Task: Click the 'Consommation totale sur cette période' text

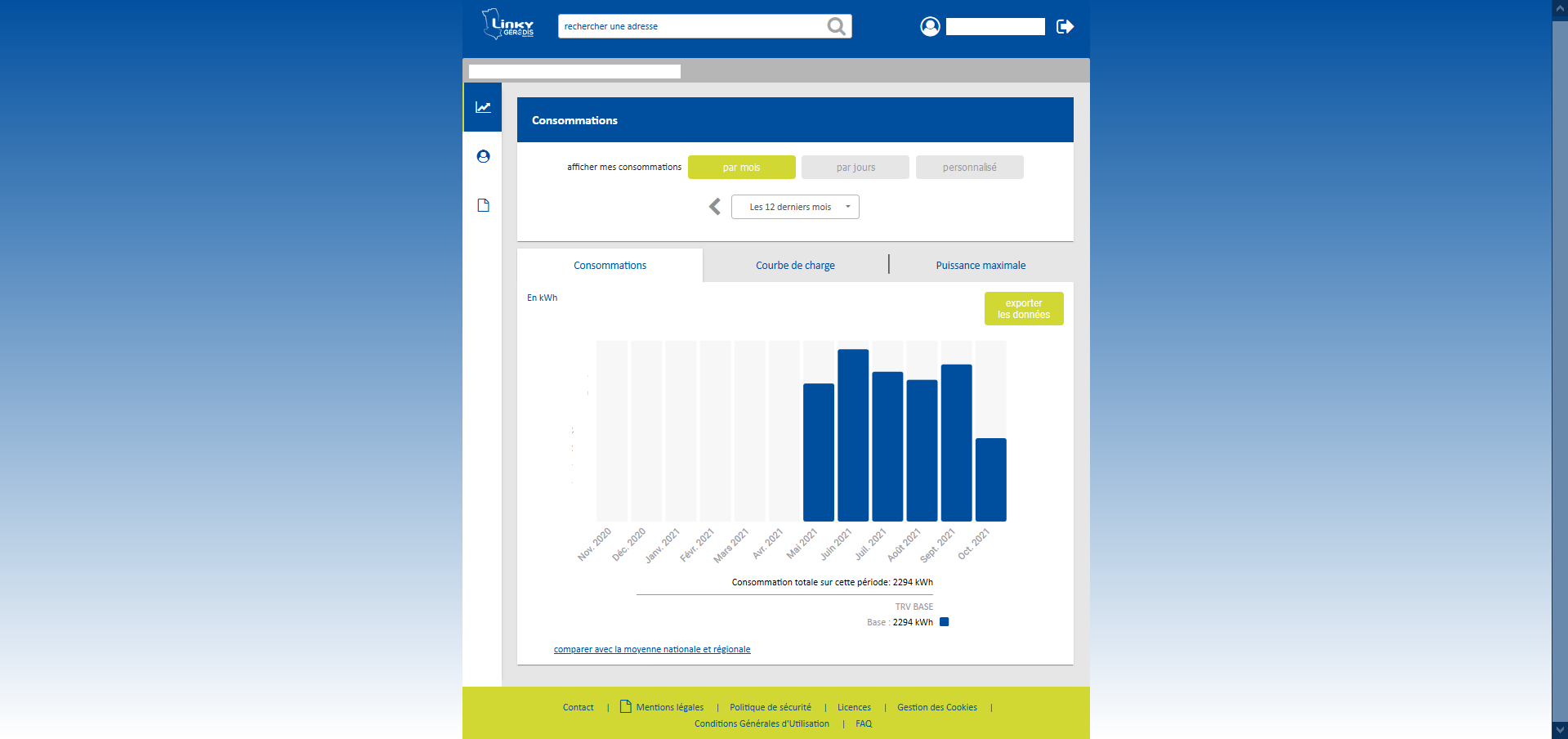Action: (x=832, y=582)
